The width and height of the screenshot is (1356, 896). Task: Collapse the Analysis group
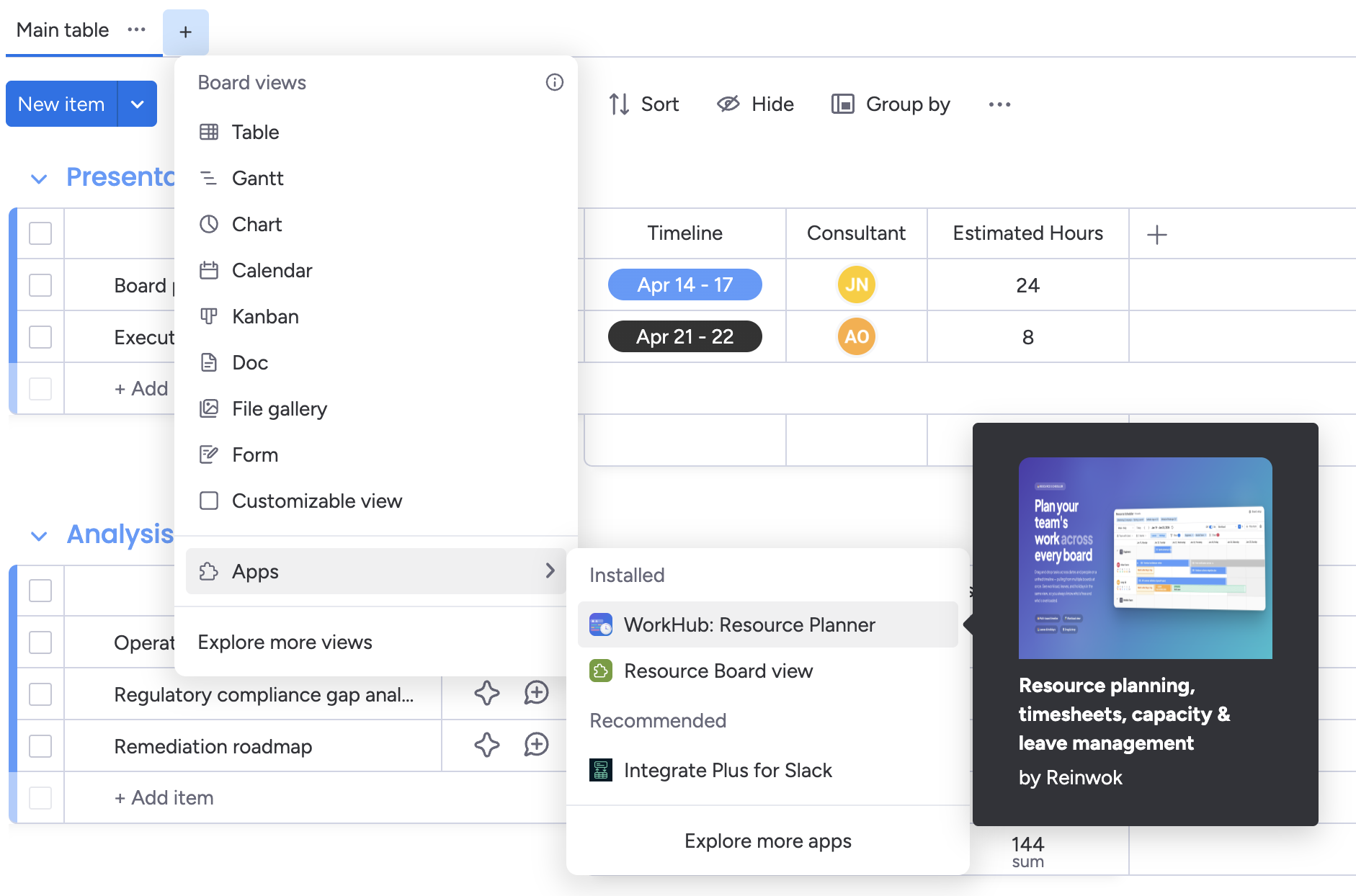click(x=40, y=536)
